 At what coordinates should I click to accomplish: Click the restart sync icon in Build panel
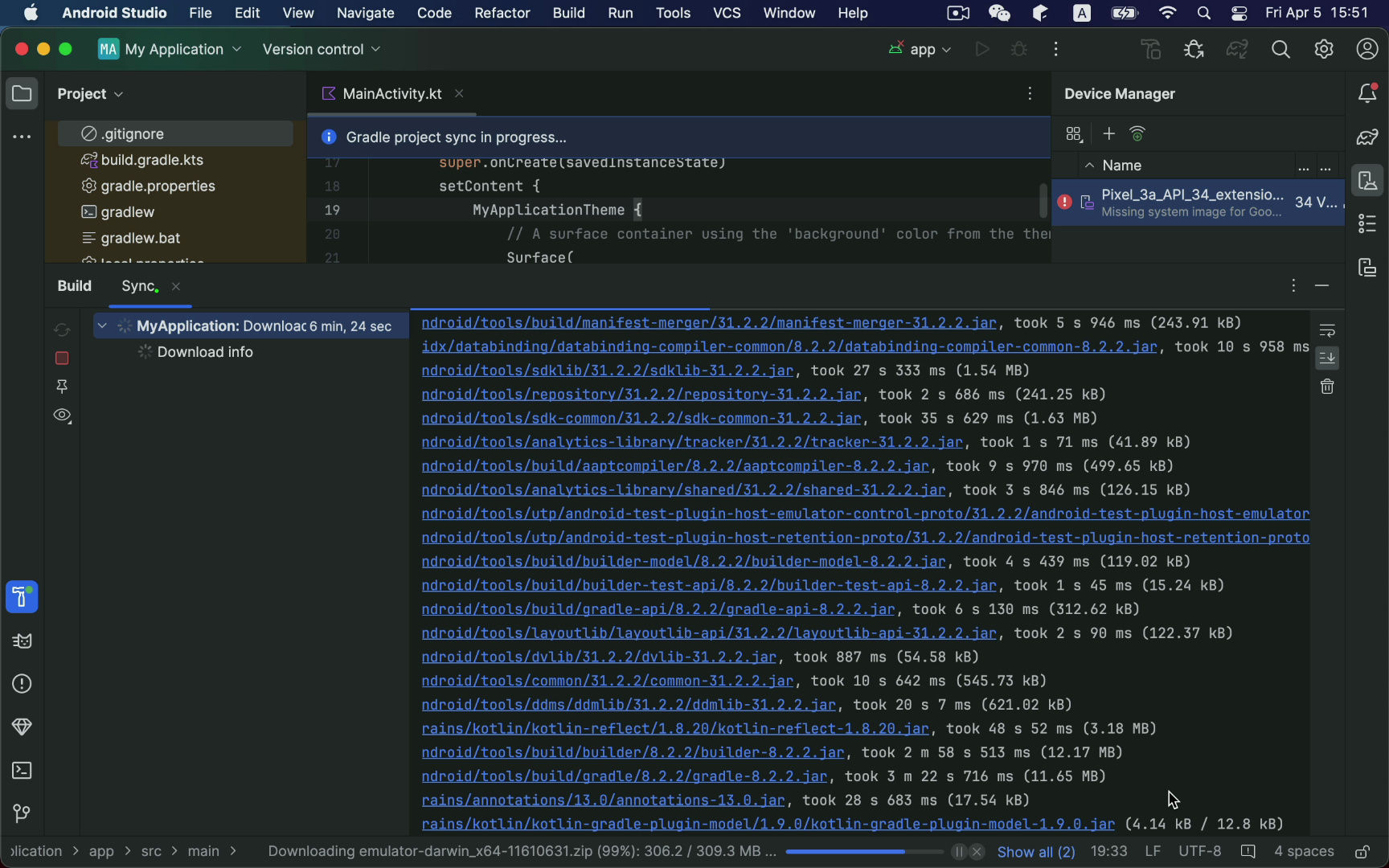coord(62,330)
